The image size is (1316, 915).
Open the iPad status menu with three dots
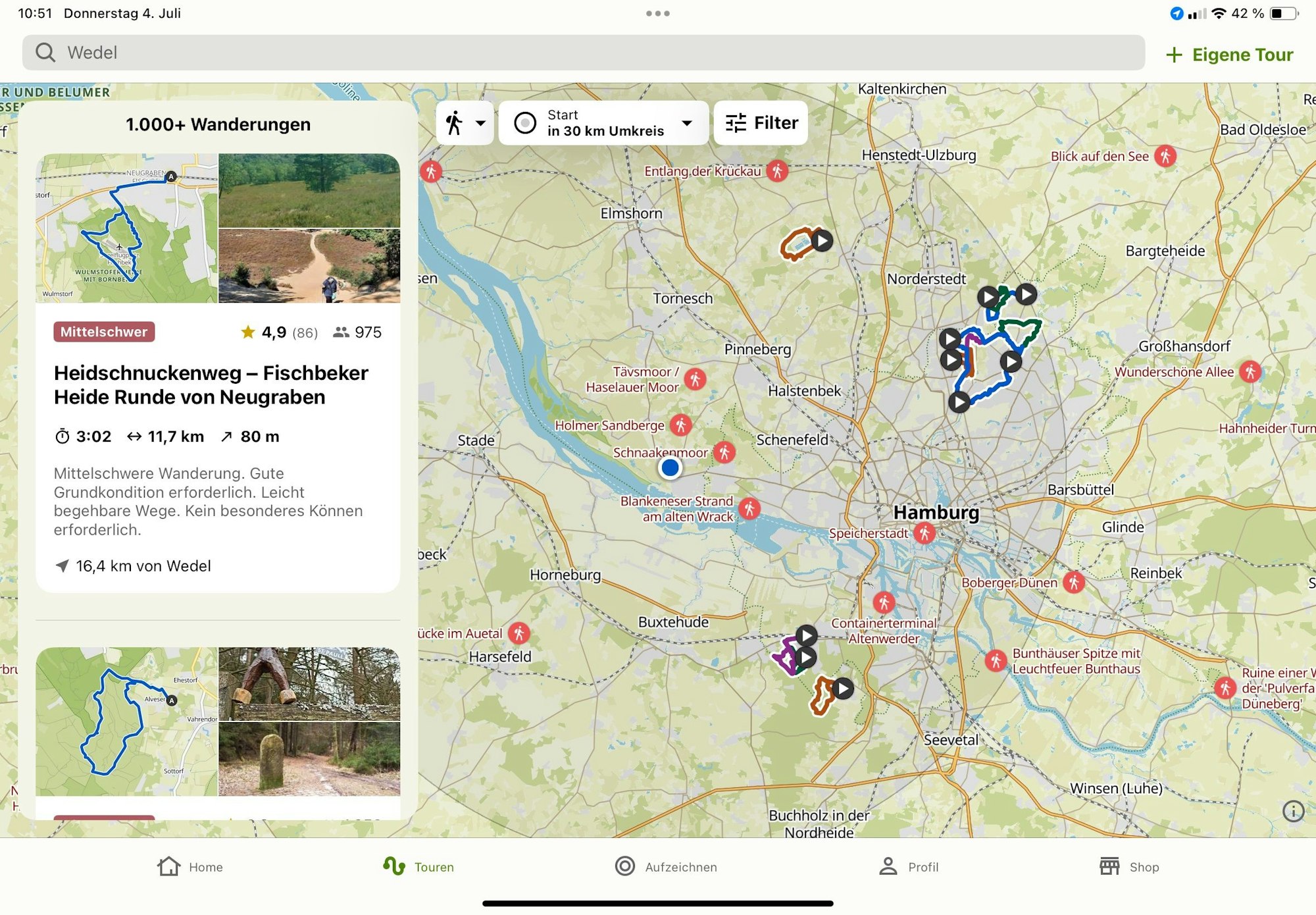point(658,13)
